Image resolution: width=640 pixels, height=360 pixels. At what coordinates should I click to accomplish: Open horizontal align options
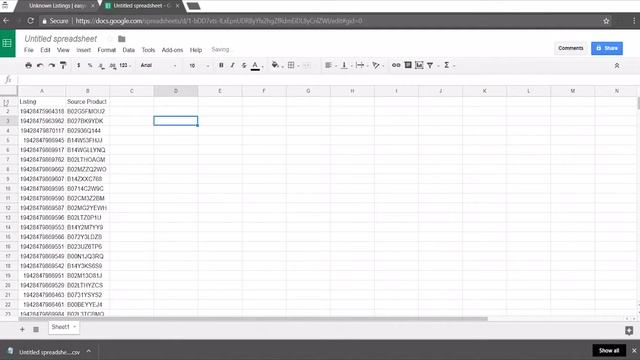pyautogui.click(x=328, y=65)
